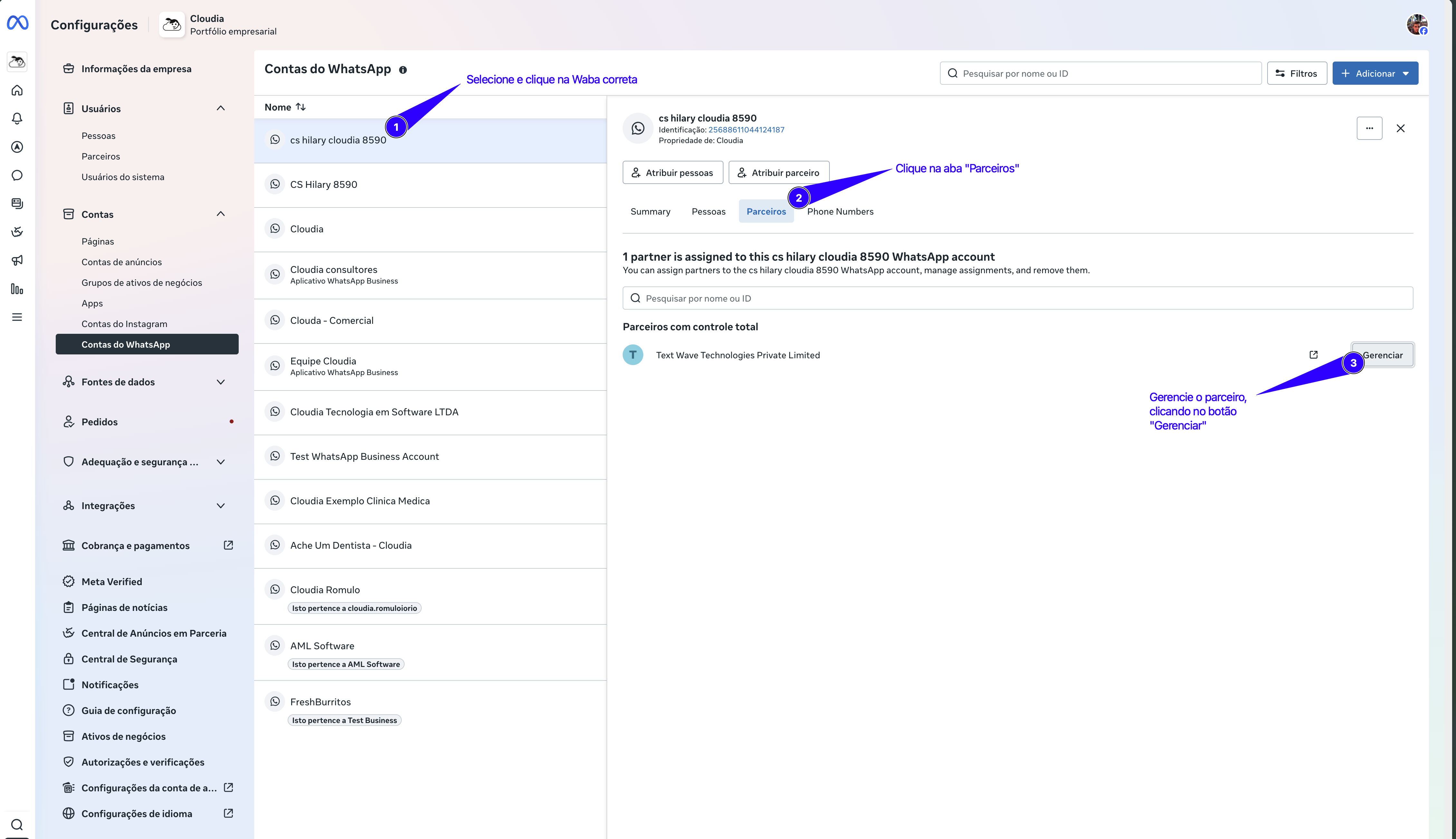Click the partnership handshake icon in left rail

17,232
